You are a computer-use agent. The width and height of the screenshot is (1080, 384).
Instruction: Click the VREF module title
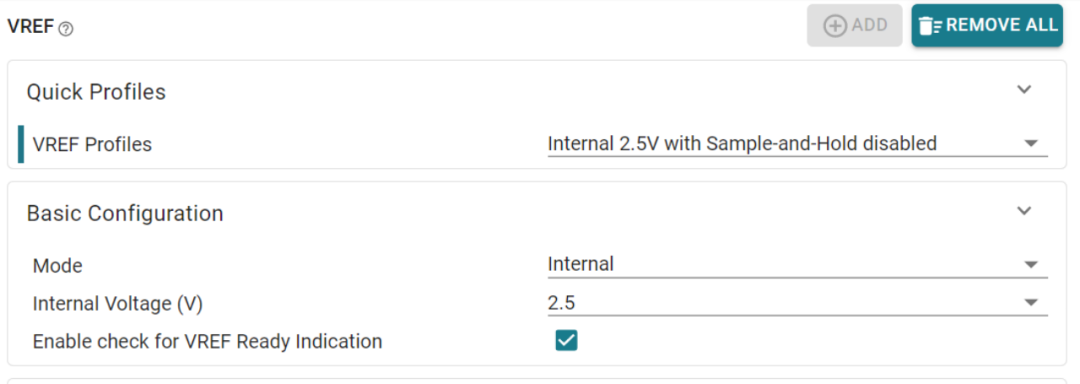coord(30,28)
